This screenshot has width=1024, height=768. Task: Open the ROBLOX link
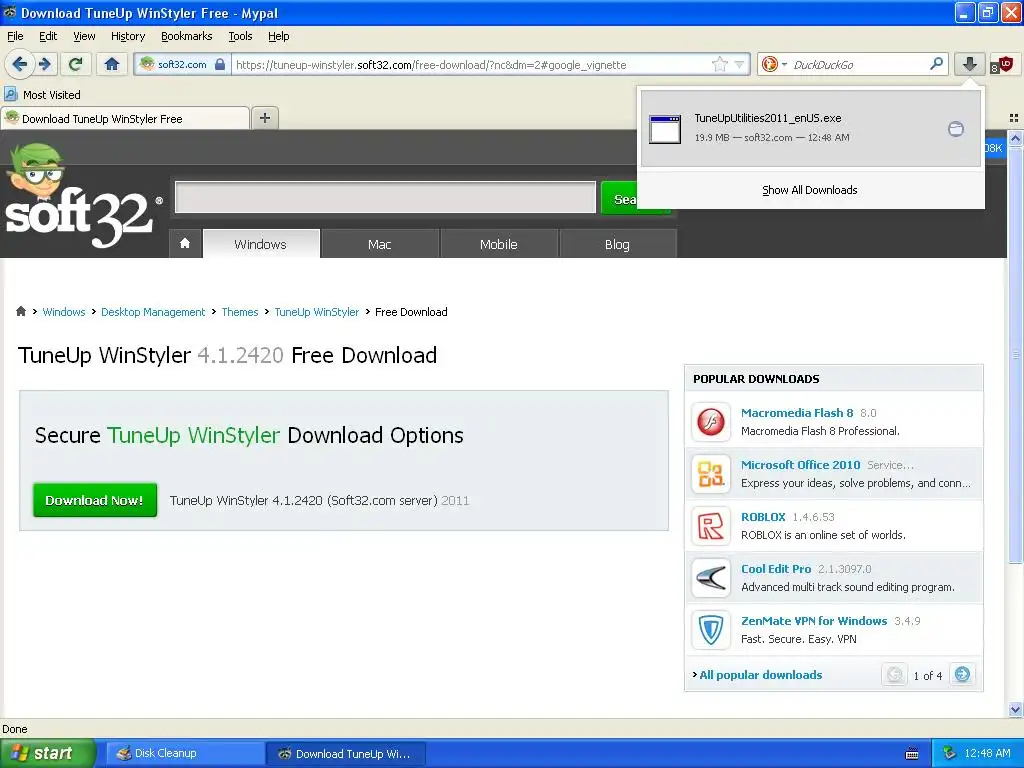pyautogui.click(x=763, y=517)
